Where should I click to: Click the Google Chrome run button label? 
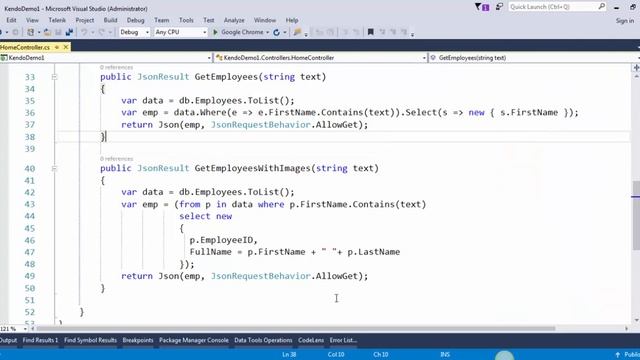pos(242,32)
